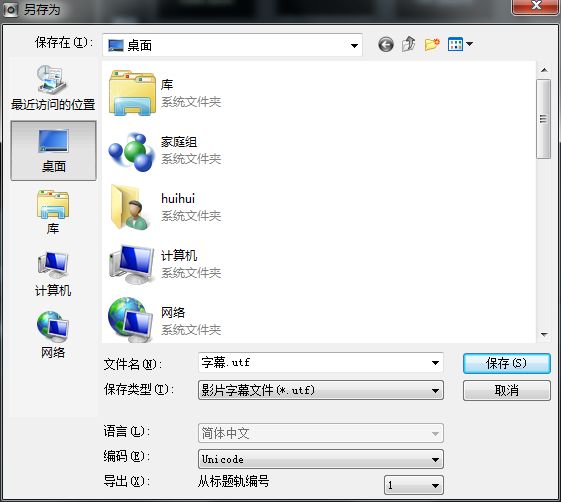Viewport: 561px width, 502px height.
Task: Click the 家庭组 name text
Action: 179,142
